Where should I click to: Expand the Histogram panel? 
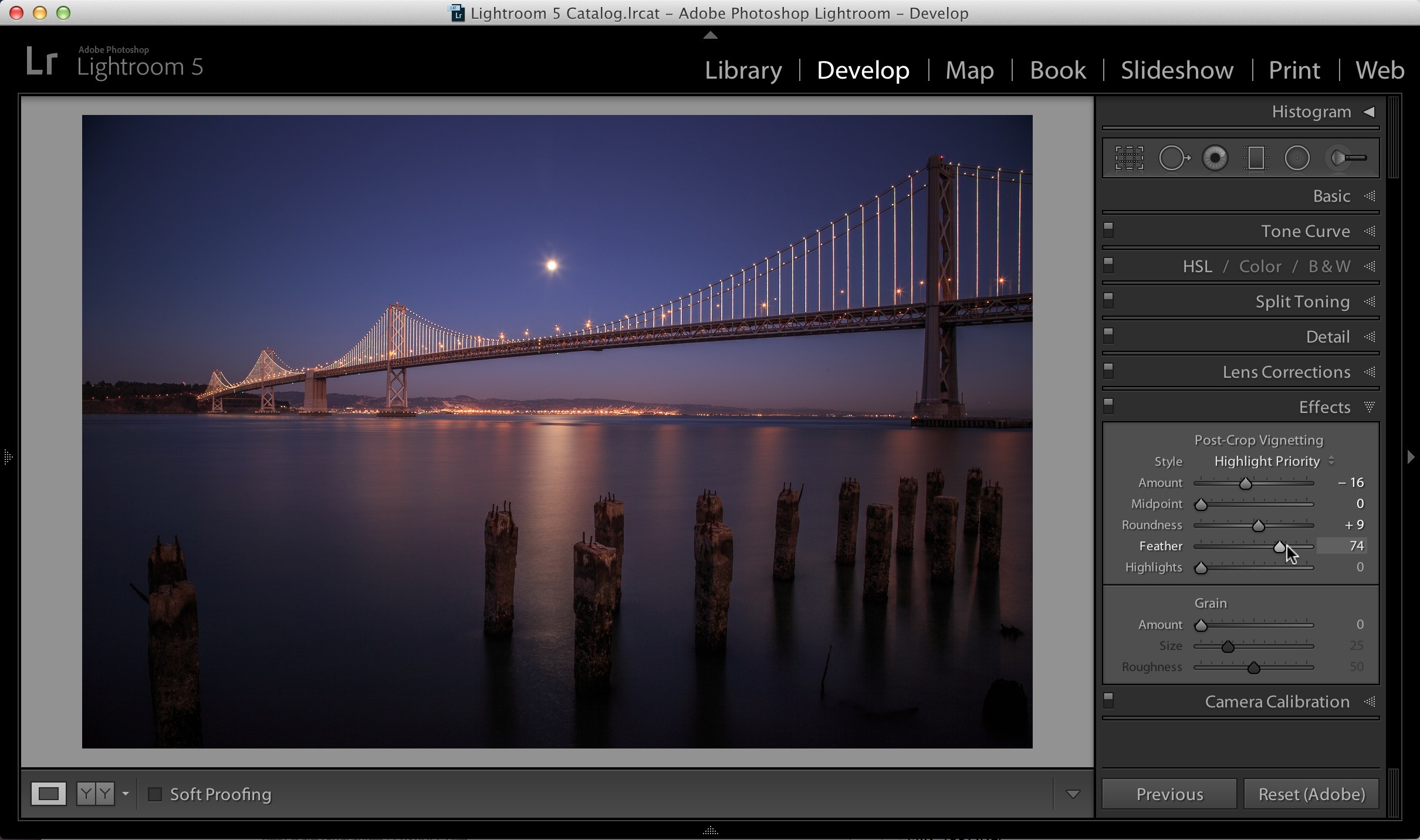(x=1369, y=111)
